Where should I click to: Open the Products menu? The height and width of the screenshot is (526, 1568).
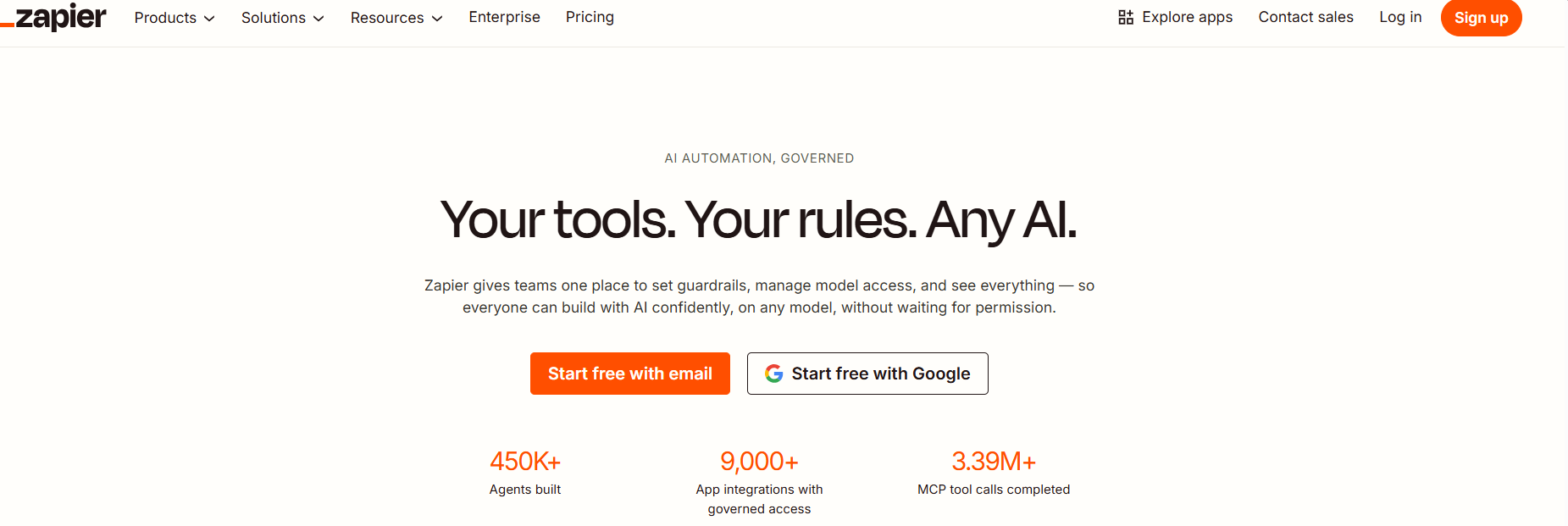(x=165, y=18)
